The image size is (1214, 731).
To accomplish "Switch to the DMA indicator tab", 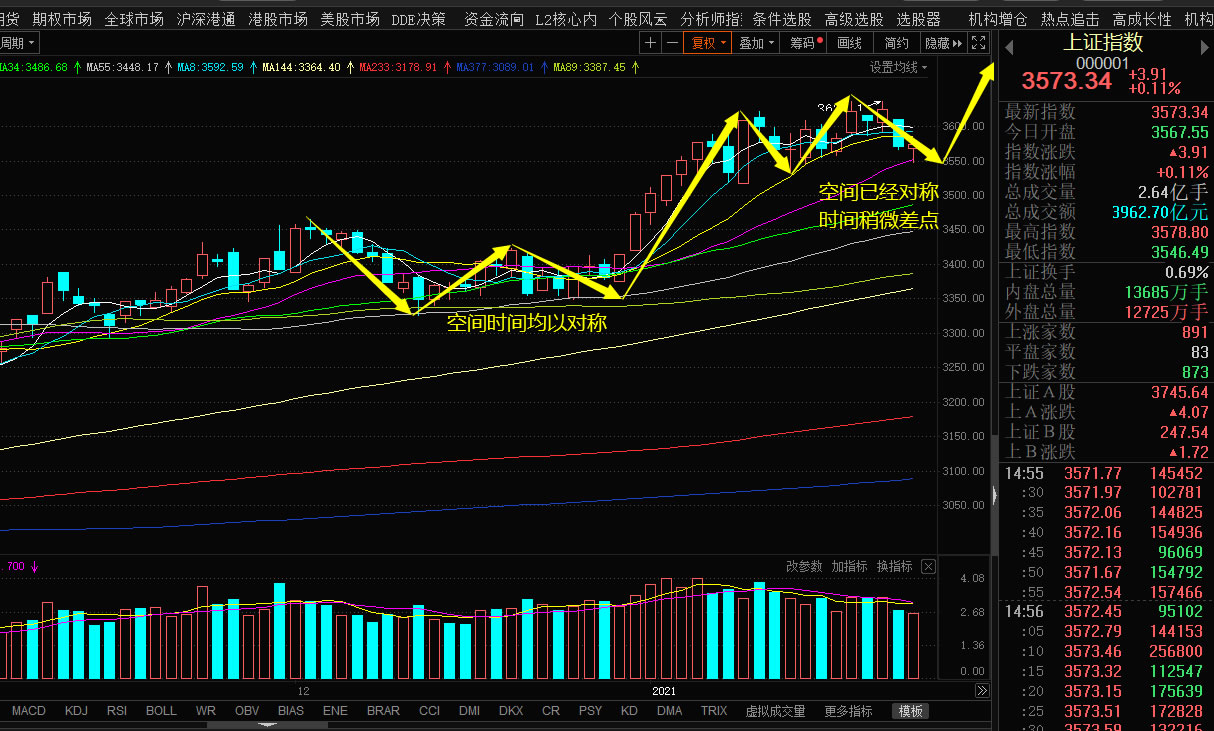I will pos(670,711).
